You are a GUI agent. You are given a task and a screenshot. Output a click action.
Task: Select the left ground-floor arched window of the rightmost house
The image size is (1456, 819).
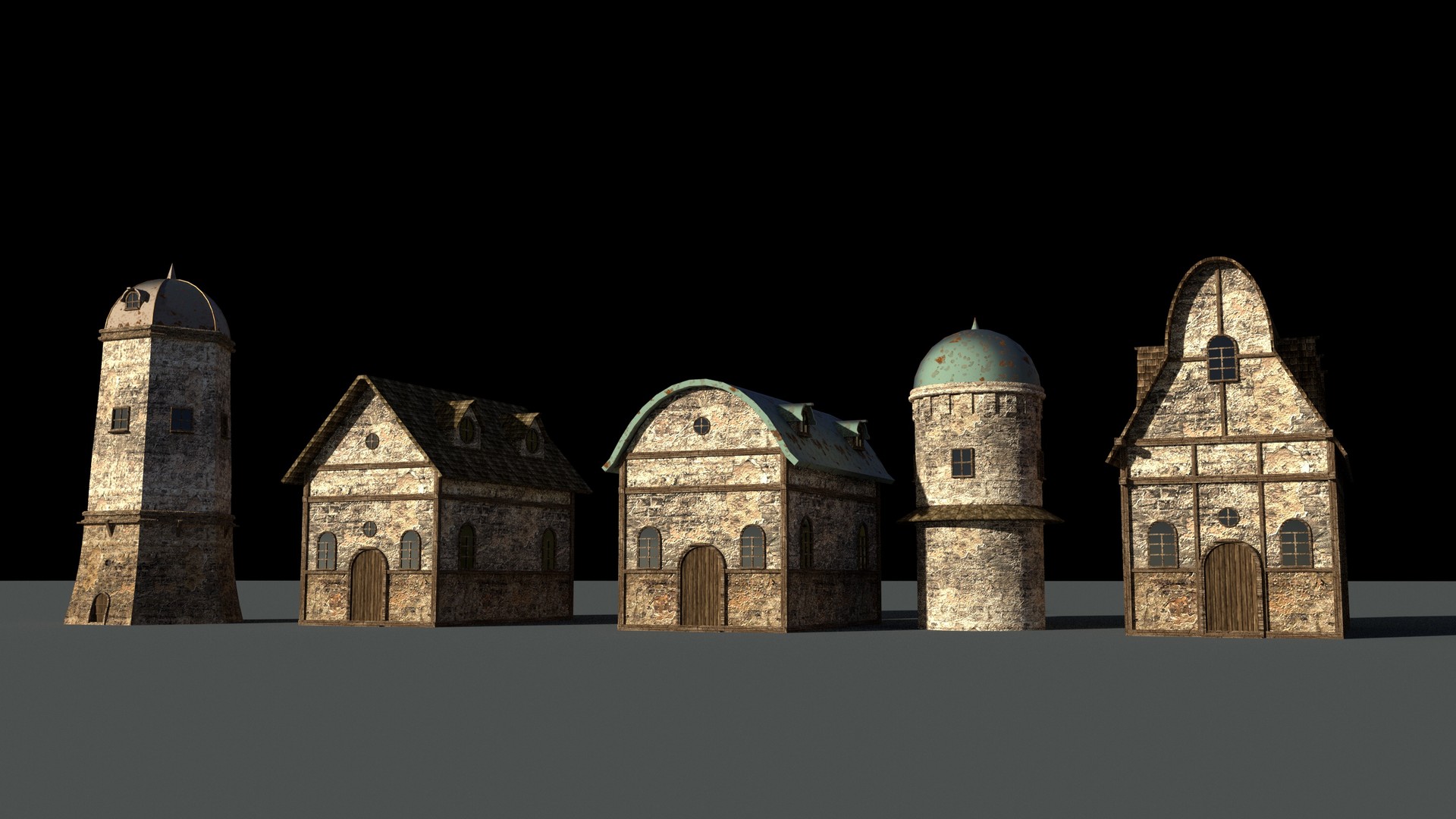click(1162, 544)
